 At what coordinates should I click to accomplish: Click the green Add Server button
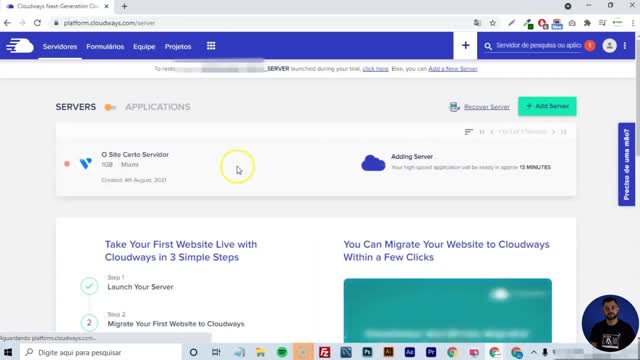[x=547, y=106]
